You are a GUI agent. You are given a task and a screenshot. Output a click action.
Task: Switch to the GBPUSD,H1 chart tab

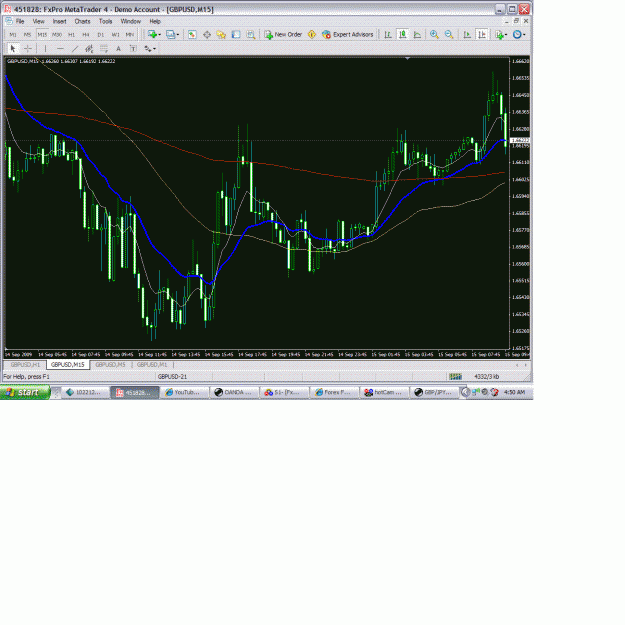(25, 364)
